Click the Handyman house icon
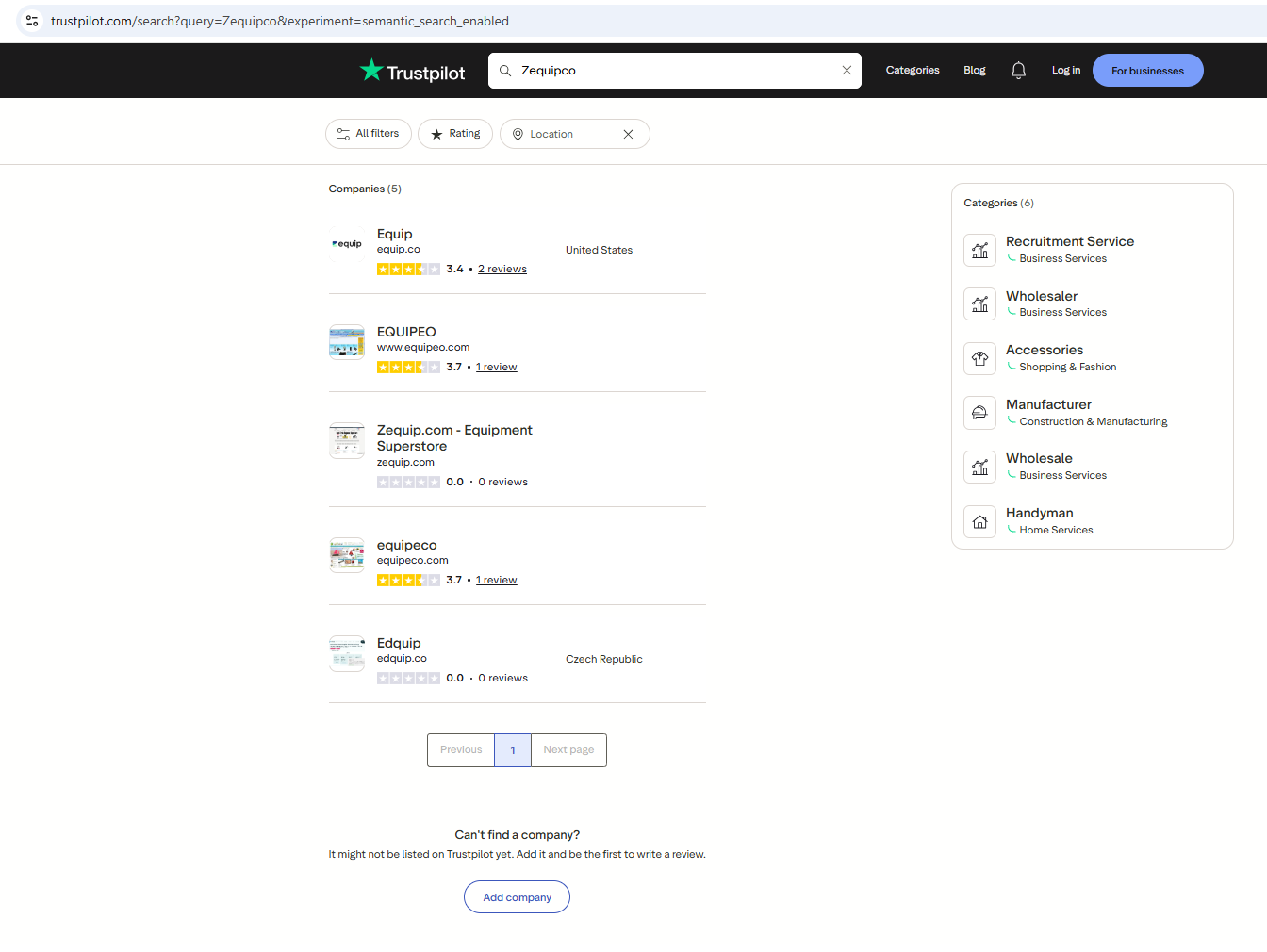Screen dimensions: 1267x952 pyautogui.click(x=980, y=521)
